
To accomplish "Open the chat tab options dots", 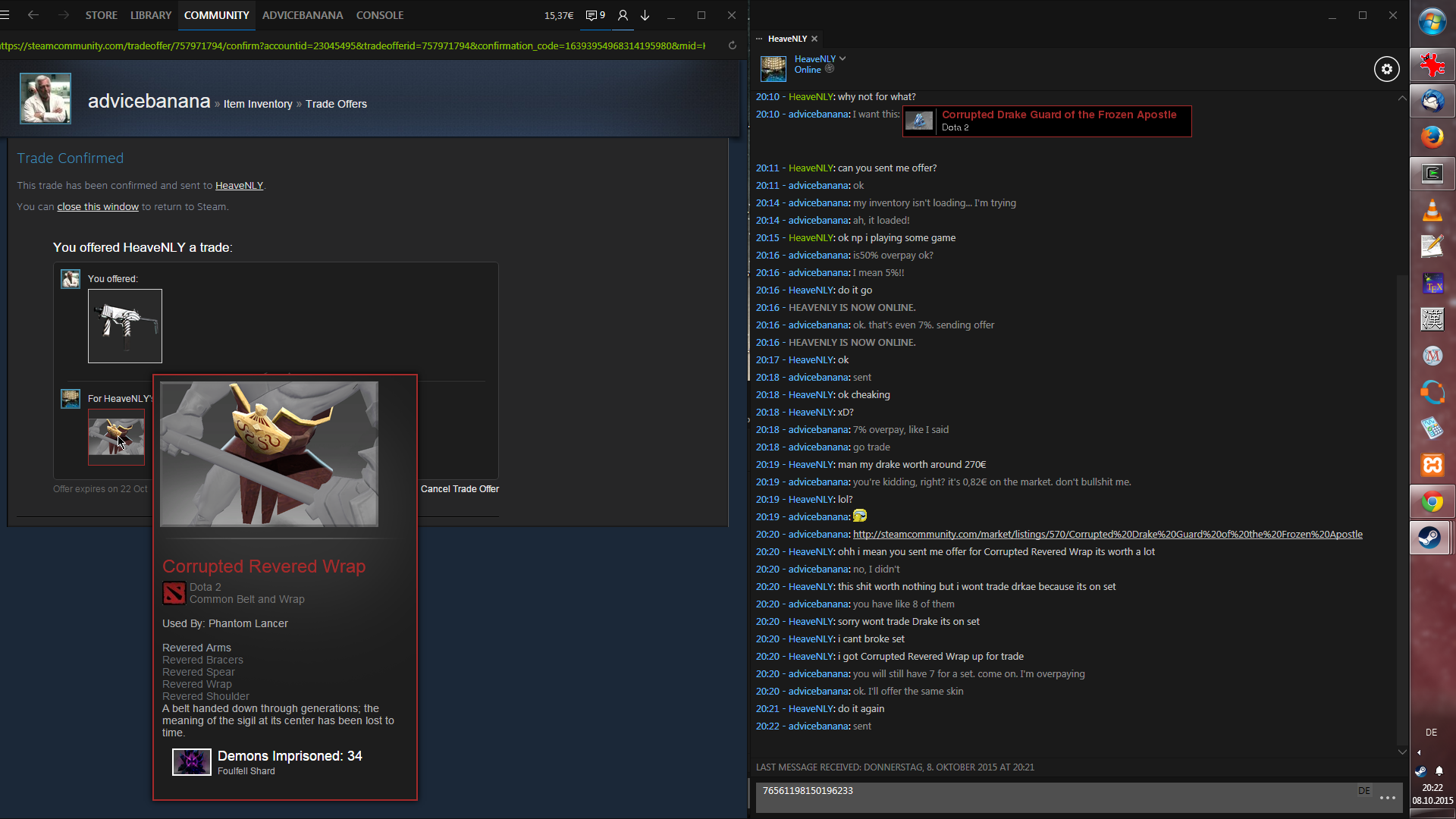I will click(759, 39).
